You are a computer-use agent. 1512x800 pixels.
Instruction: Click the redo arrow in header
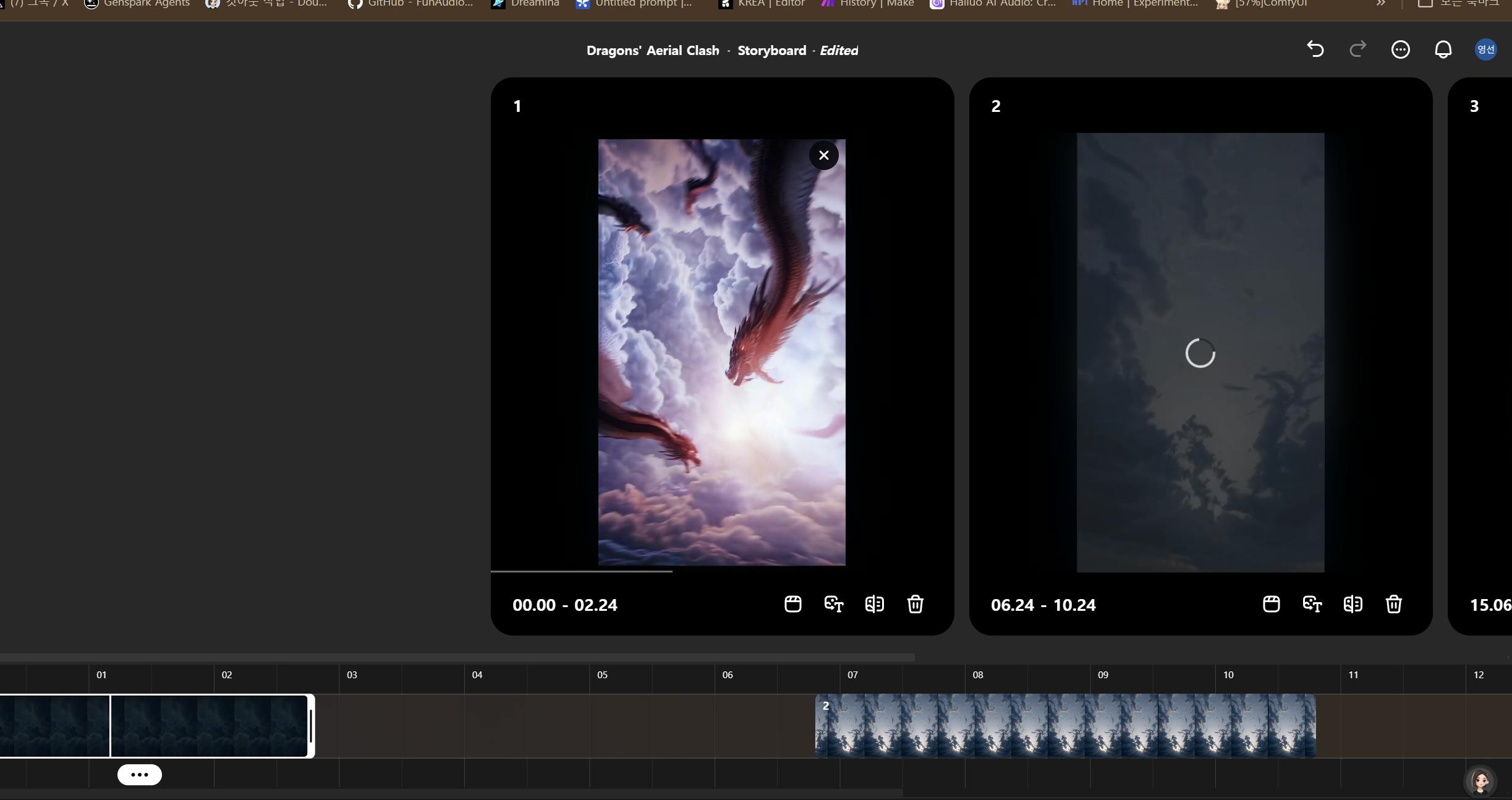(x=1357, y=49)
